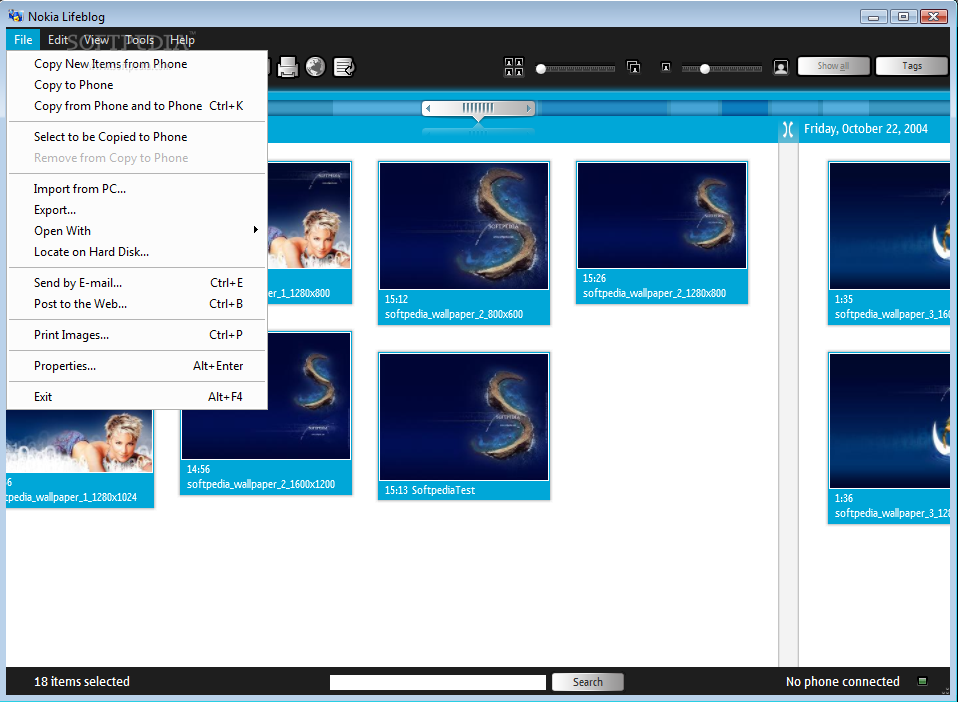Click the notes/edit page toolbar icon
Image resolution: width=958 pixels, height=702 pixels.
click(344, 67)
